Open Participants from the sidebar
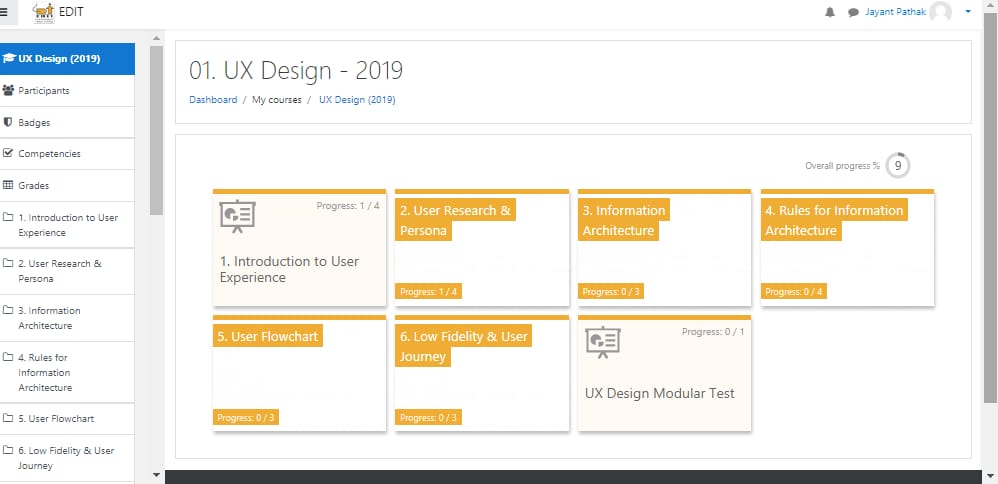 pos(44,91)
